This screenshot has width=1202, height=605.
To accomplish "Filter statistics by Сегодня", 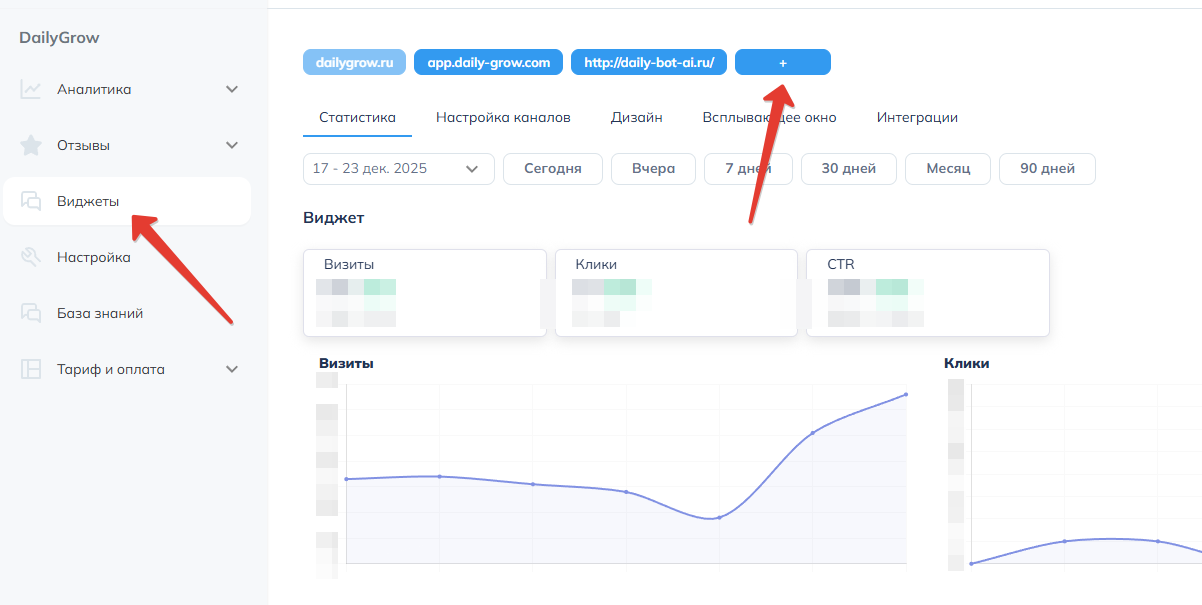I will [x=552, y=169].
